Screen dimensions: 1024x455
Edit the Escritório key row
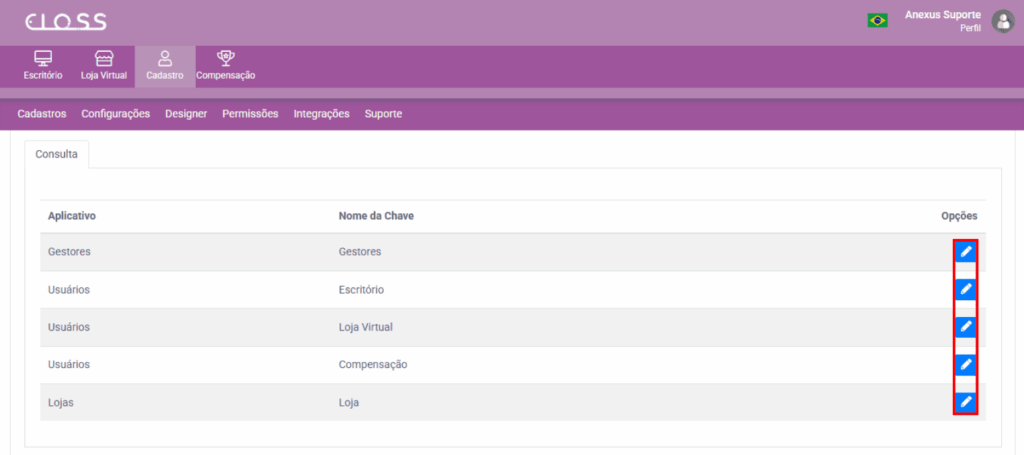point(965,290)
